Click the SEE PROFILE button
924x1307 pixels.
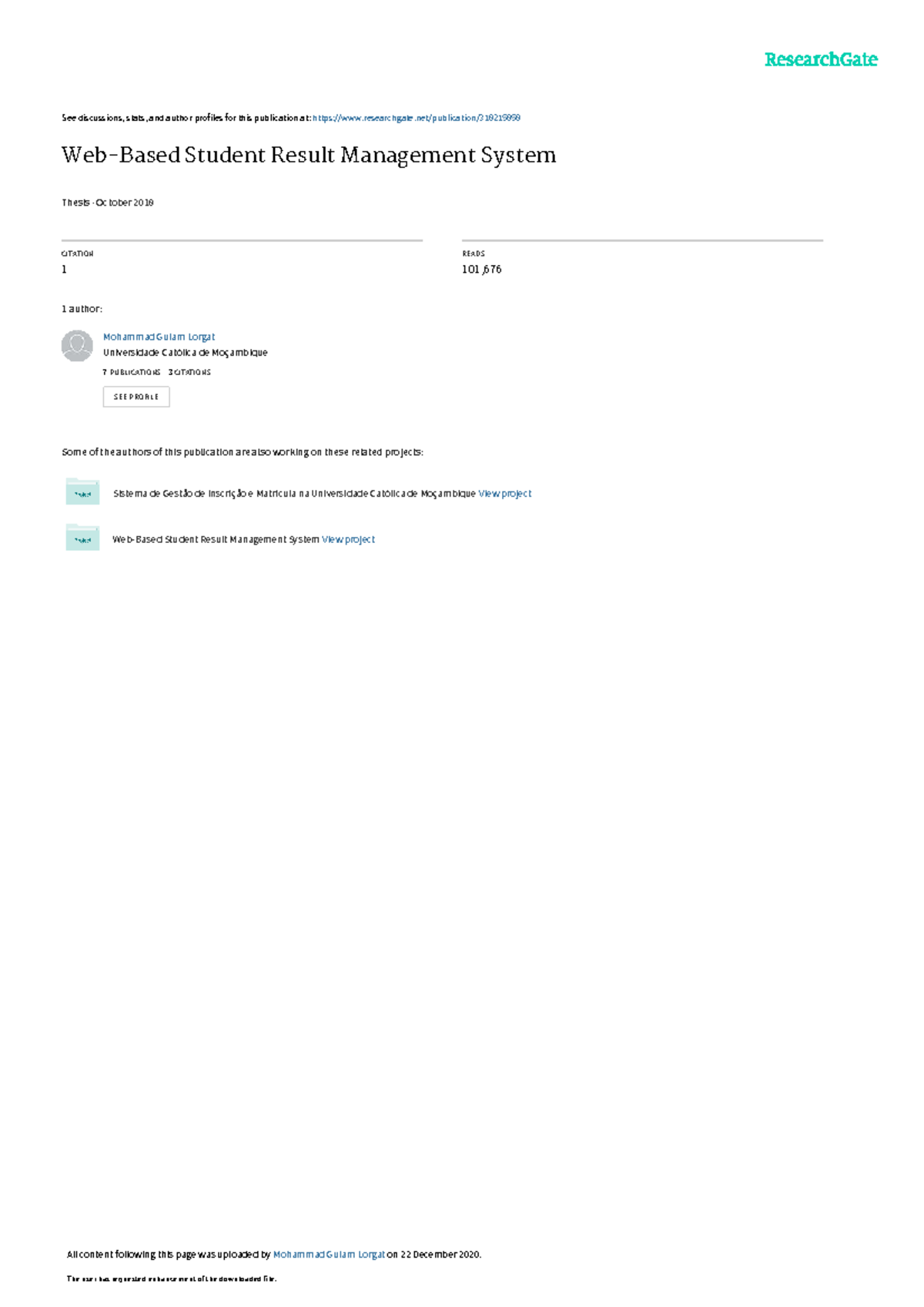136,397
